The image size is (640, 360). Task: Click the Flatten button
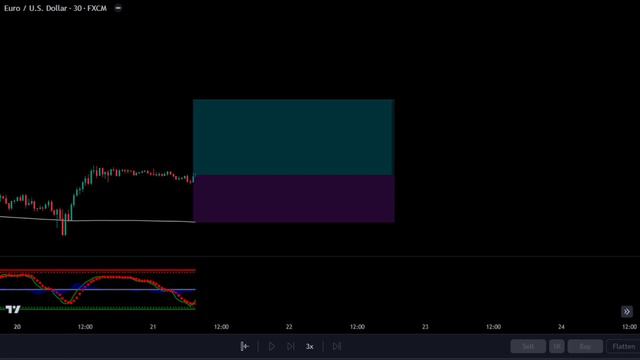point(623,346)
